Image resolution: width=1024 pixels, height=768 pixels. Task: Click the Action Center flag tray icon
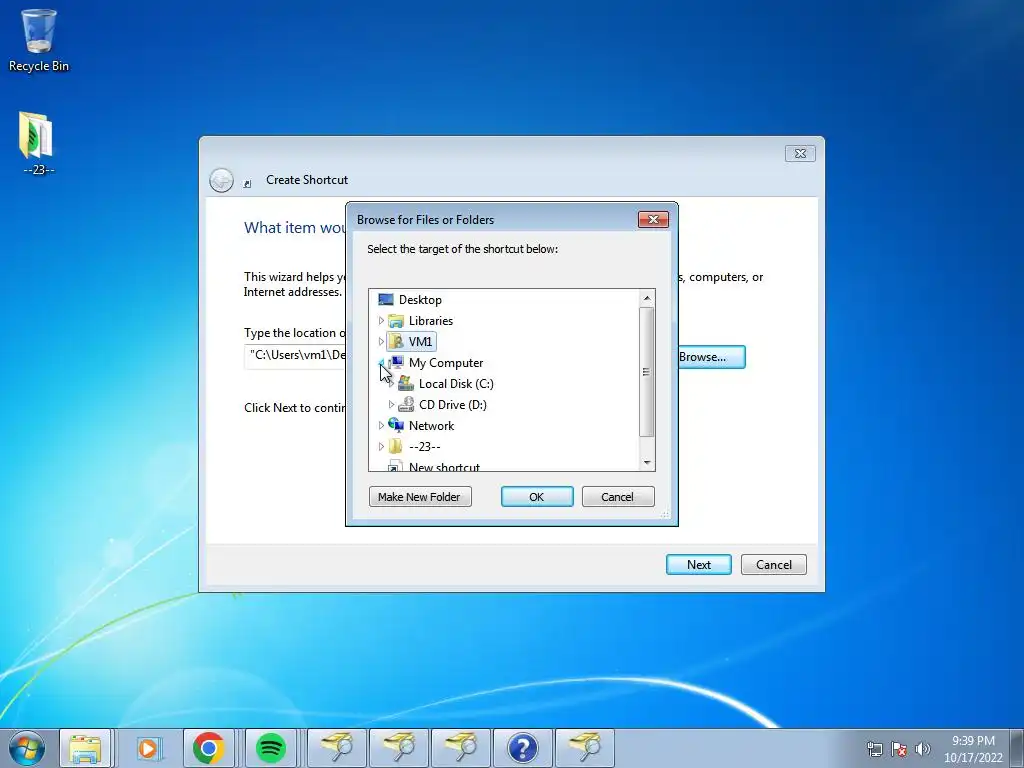click(x=899, y=749)
